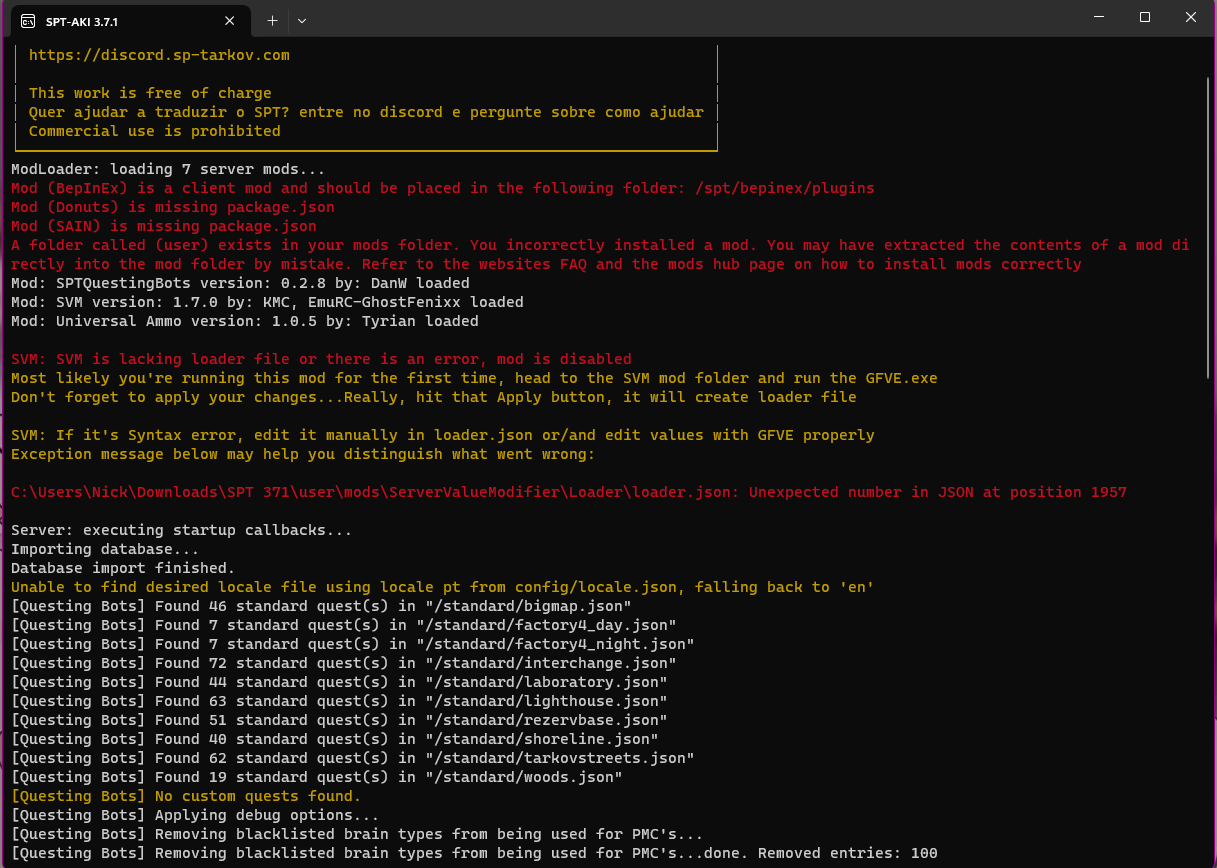1217x868 pixels.
Task: Select the SPT-AKI 3.7.1 tab
Action: click(x=129, y=20)
